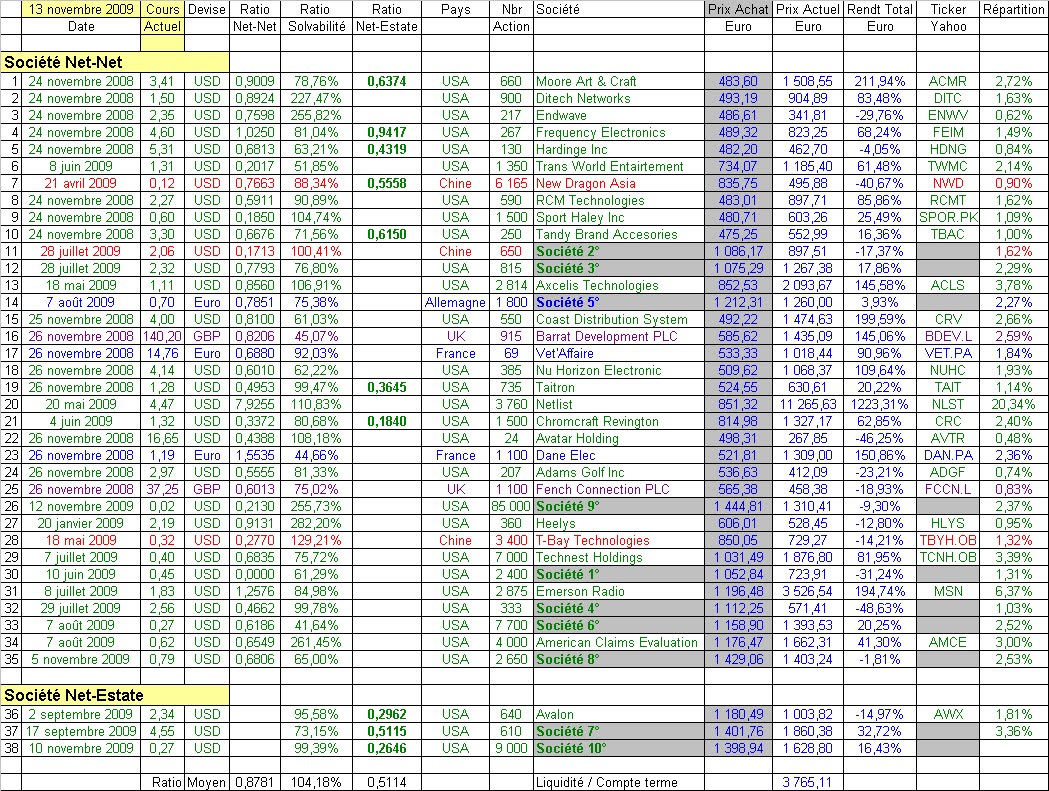Click the 'New Dragon Asia' cell
Image resolution: width=1049 pixels, height=791 pixels.
pos(619,183)
